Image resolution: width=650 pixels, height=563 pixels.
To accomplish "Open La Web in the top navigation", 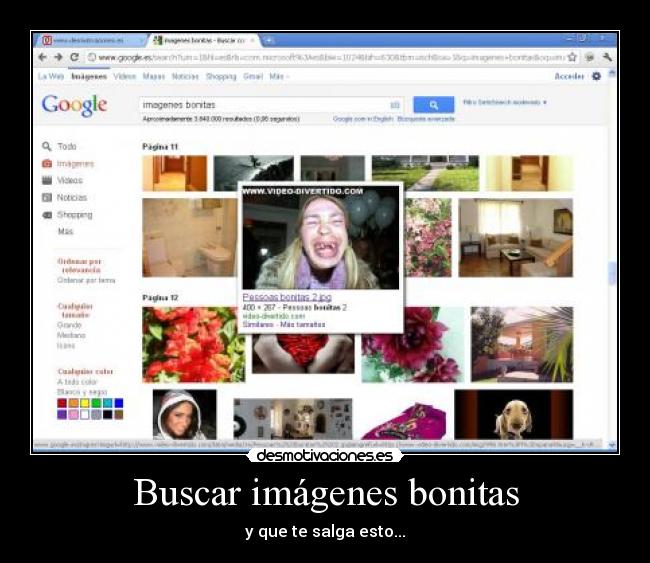I will pyautogui.click(x=51, y=76).
